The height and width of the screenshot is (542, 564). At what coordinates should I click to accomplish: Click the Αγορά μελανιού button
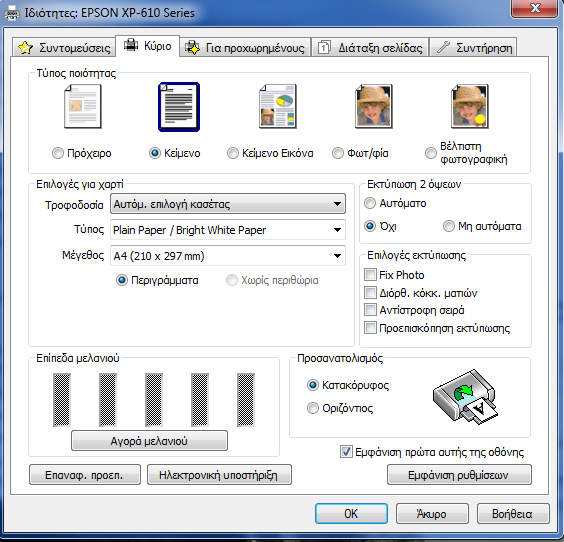pos(149,441)
